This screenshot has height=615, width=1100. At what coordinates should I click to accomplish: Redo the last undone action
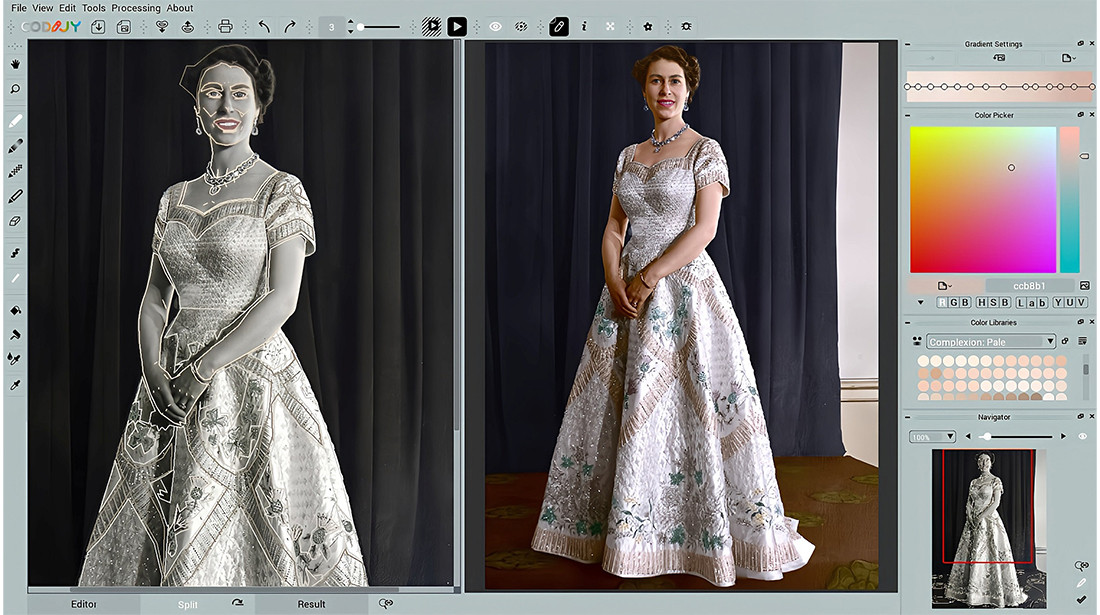pyautogui.click(x=290, y=27)
